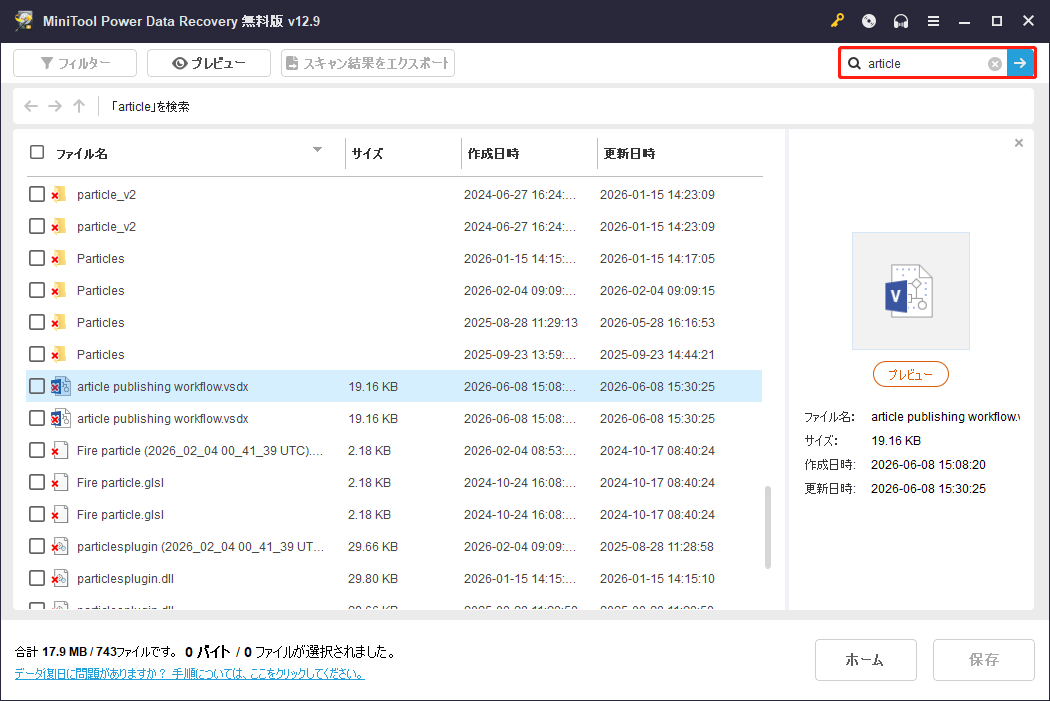
Task: Check the Particles 2026-01-15 14:15 row checkbox
Action: coord(37,258)
